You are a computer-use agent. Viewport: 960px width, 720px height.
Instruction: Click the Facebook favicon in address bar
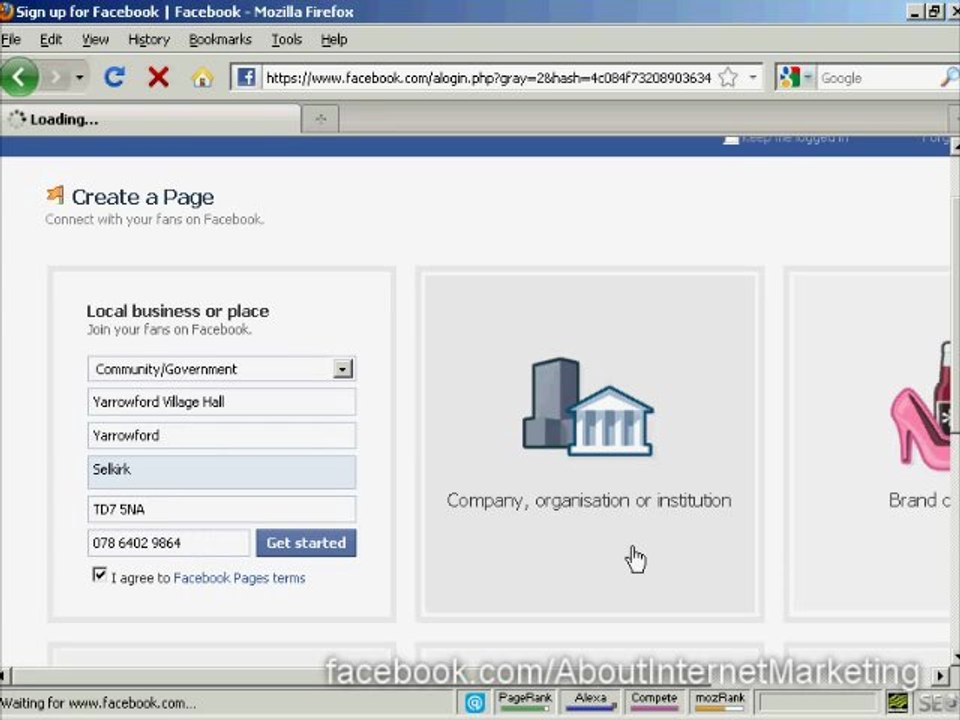click(x=246, y=78)
